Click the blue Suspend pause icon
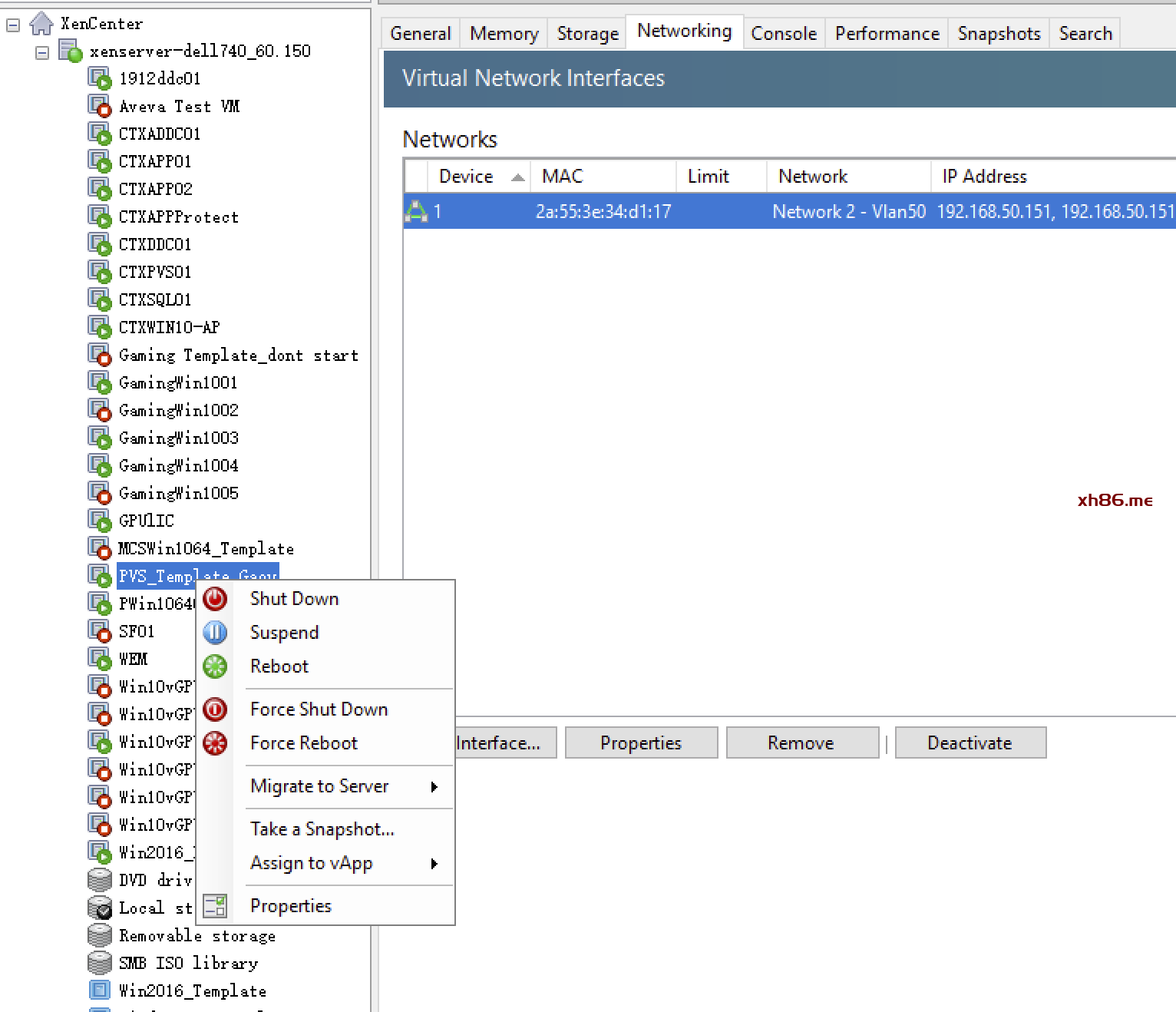The width and height of the screenshot is (1176, 1012). click(x=215, y=633)
